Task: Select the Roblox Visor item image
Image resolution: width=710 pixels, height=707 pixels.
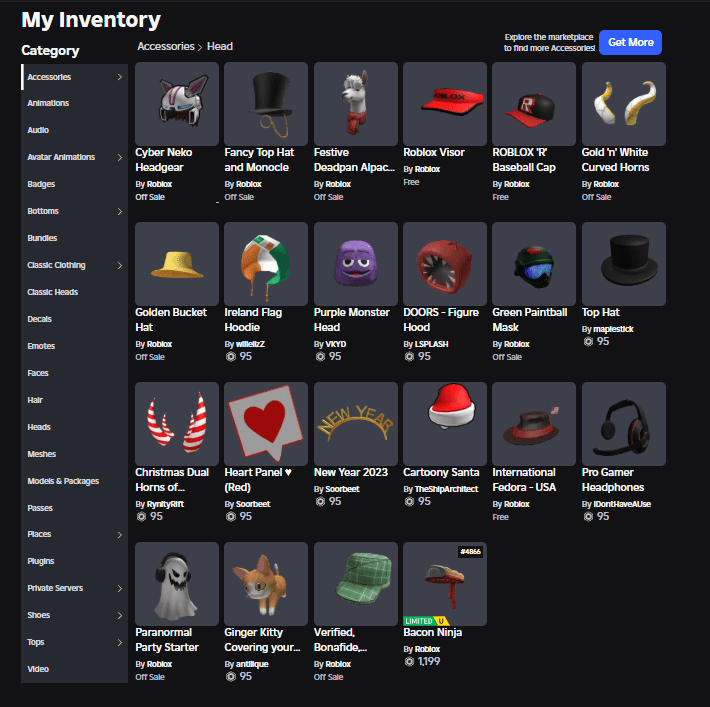Action: [445, 104]
